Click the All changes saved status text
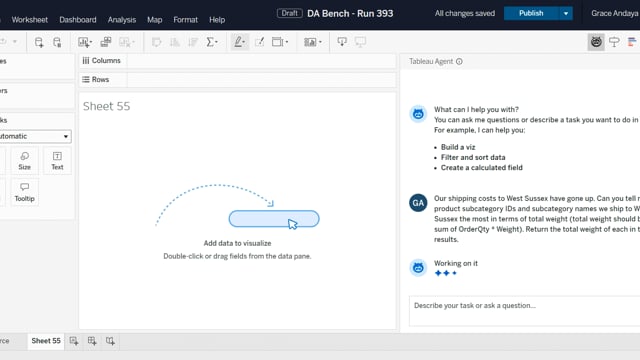The image size is (640, 360). pos(464,13)
